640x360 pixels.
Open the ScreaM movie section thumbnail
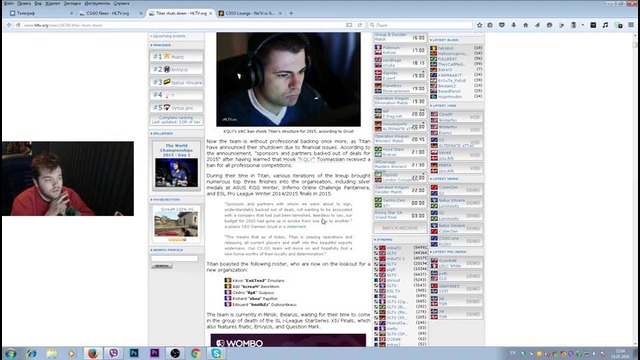tap(176, 224)
